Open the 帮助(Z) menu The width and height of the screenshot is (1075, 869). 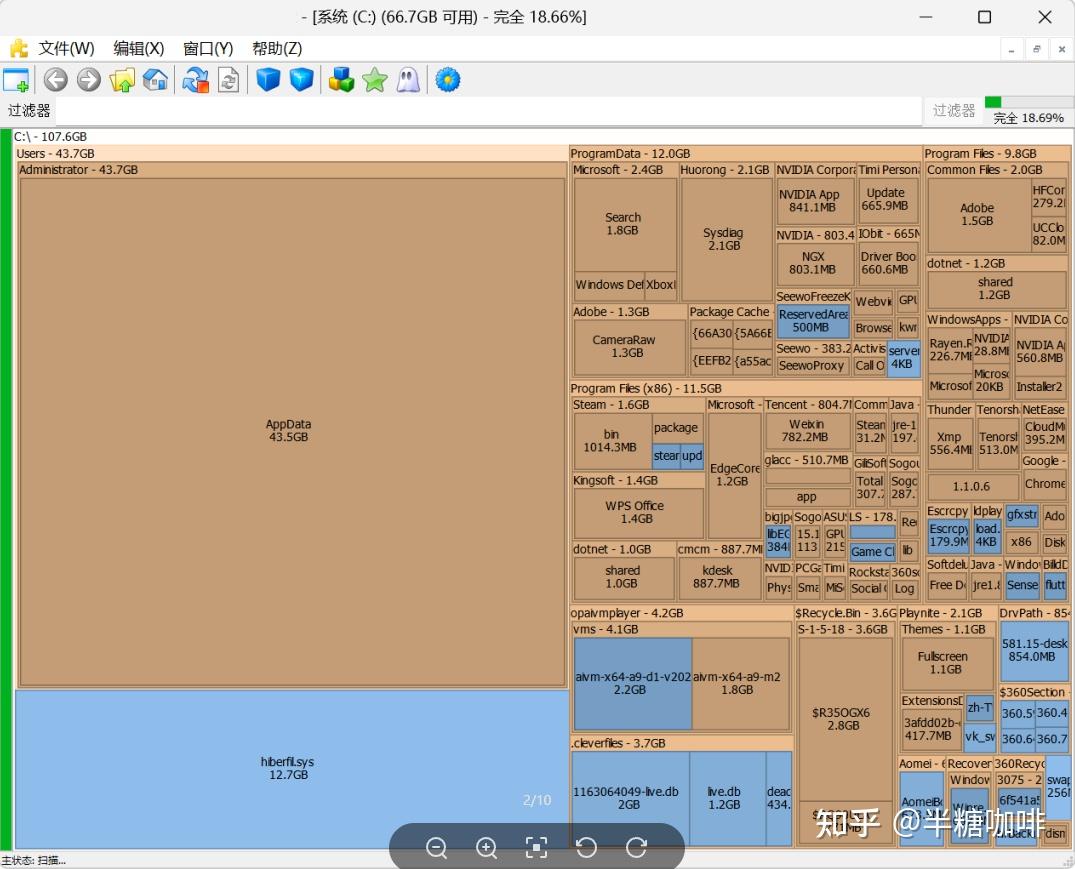(x=277, y=49)
